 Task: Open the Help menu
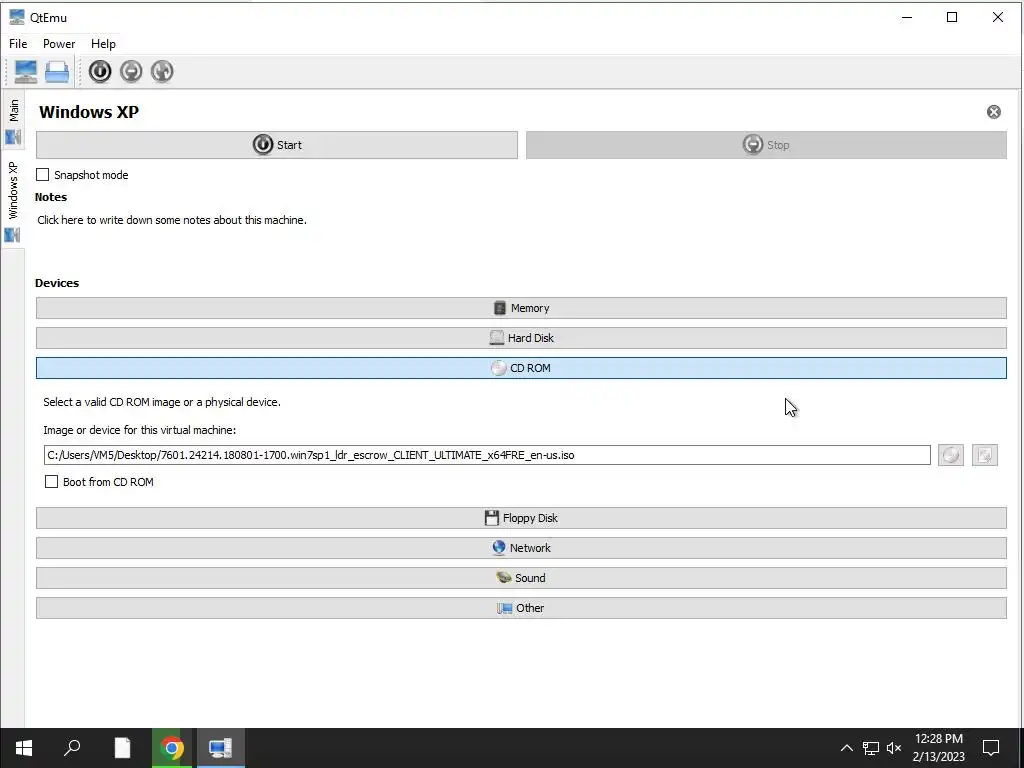pyautogui.click(x=103, y=44)
